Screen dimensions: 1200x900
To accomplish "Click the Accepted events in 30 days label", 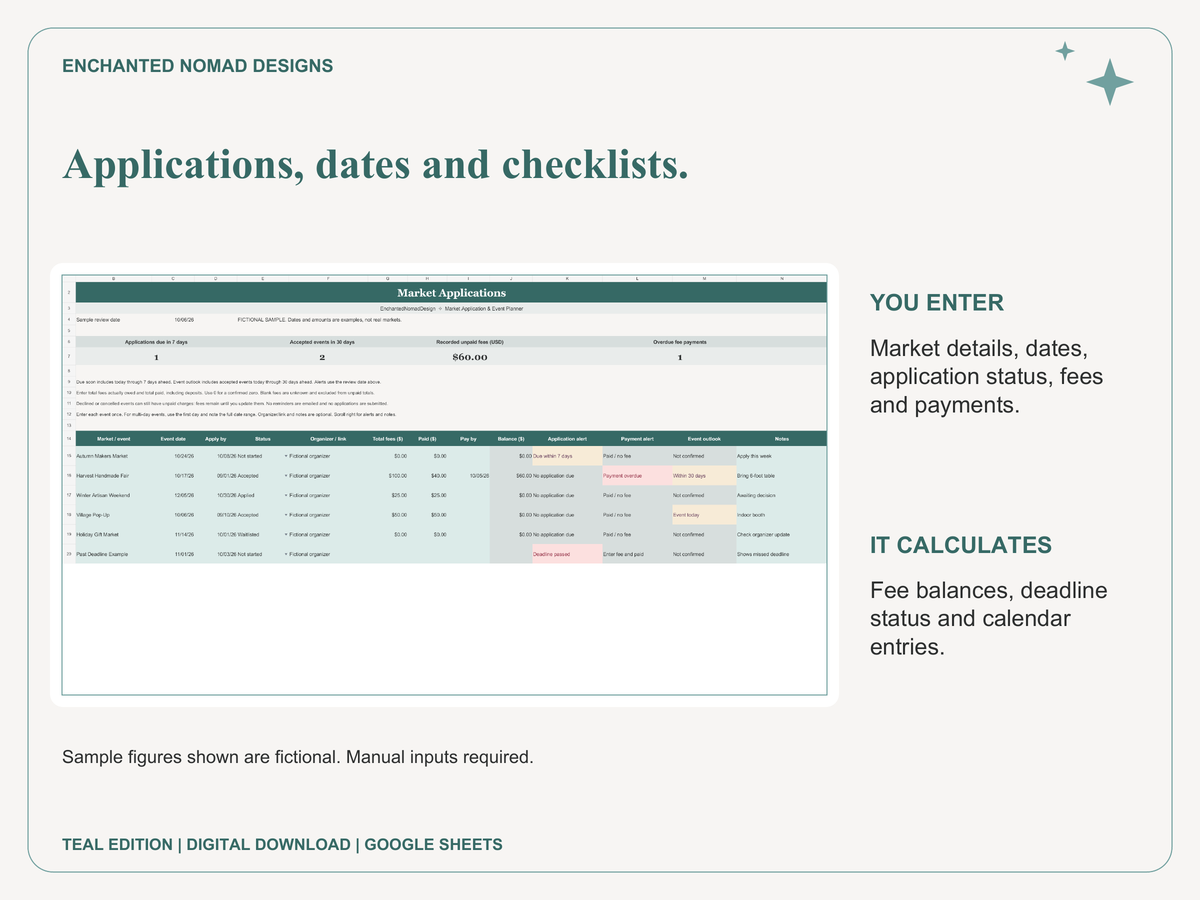I will [x=322, y=342].
